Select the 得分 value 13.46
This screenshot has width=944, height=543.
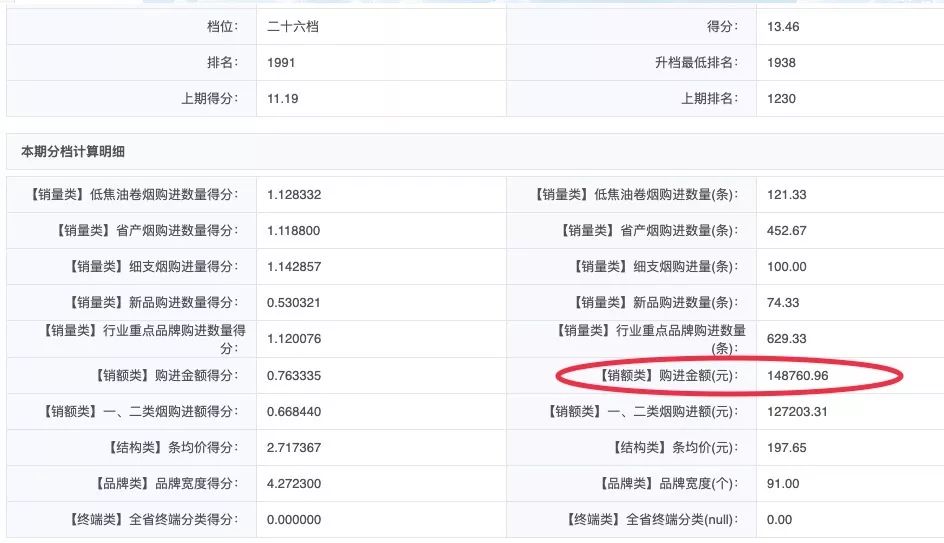coord(783,26)
